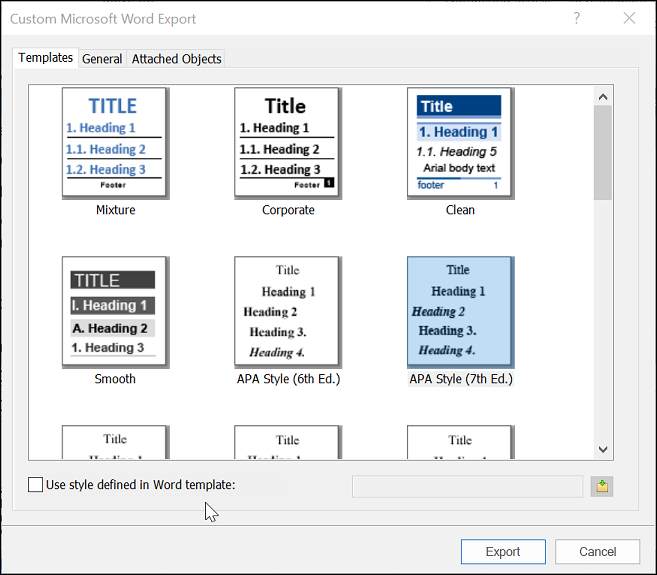
Task: Select the APA Style (7th Ed.) template
Action: click(459, 310)
